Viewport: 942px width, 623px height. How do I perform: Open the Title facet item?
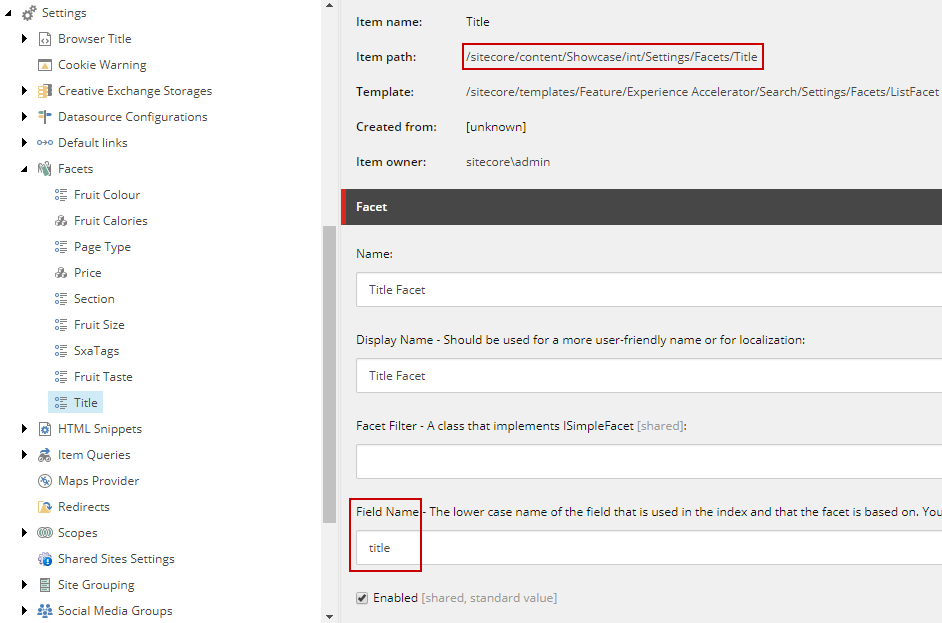coord(84,401)
